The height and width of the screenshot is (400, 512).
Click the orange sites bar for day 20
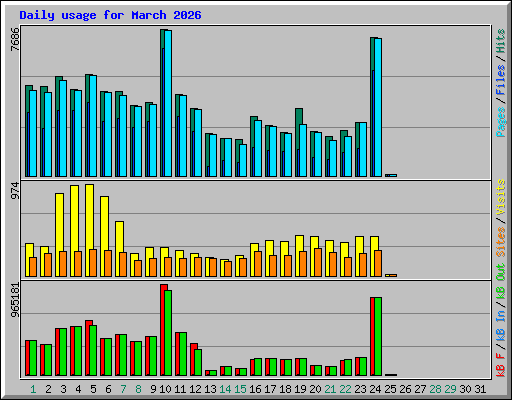click(x=318, y=262)
